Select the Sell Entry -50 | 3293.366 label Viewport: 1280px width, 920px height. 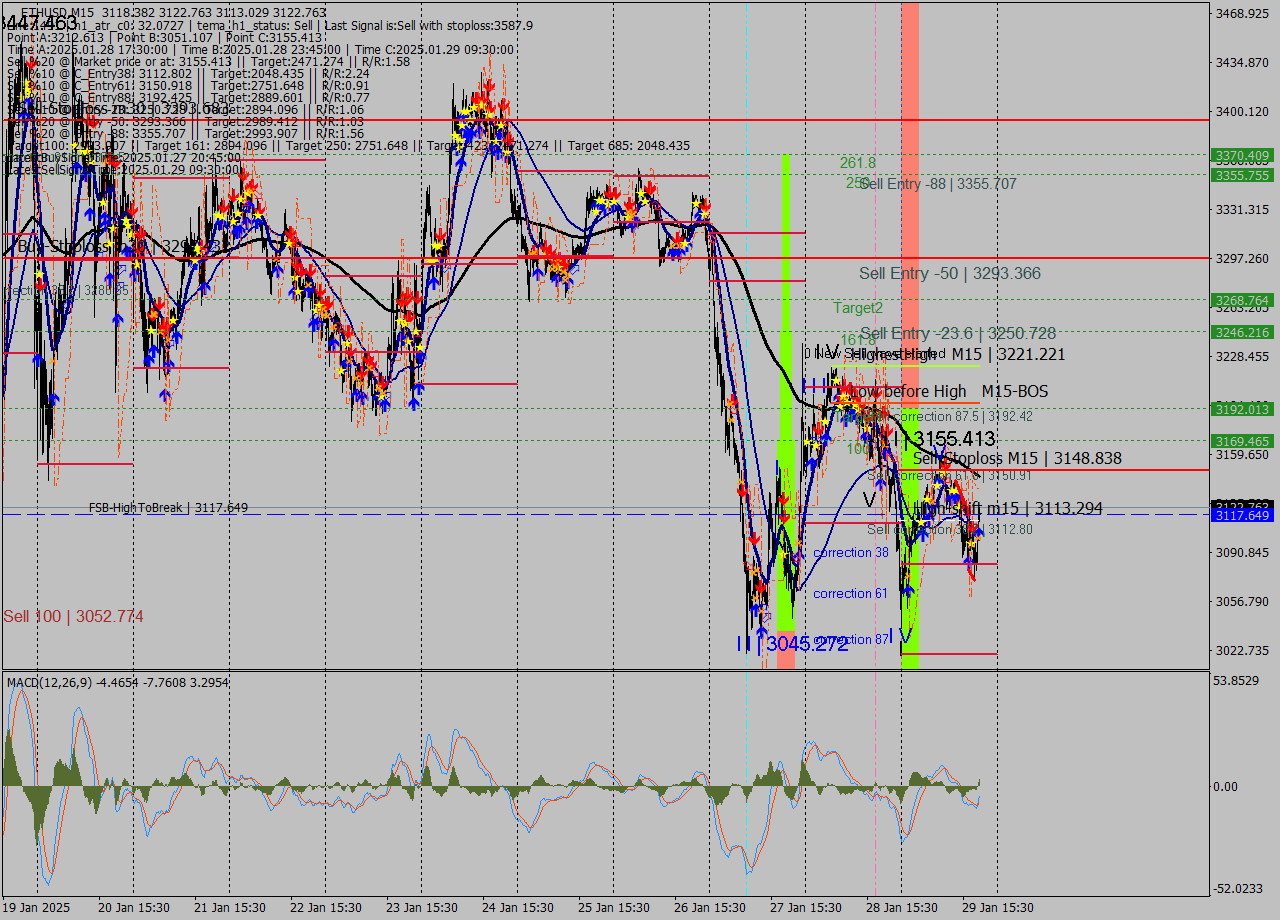pos(949,273)
